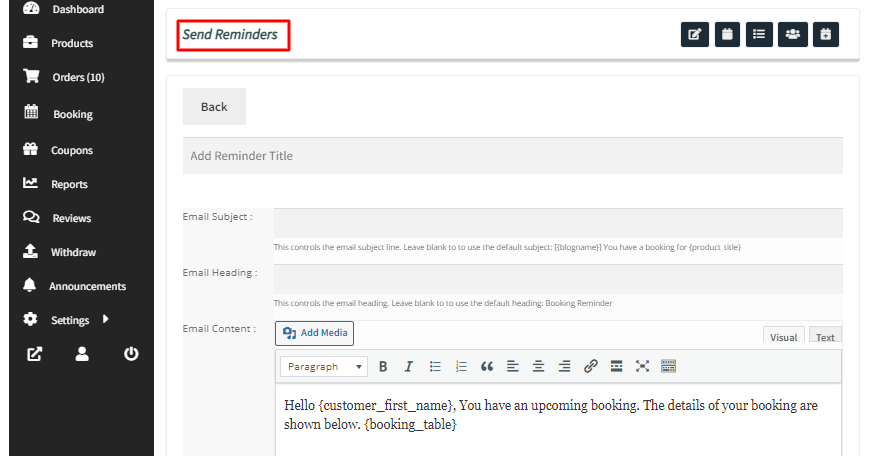
Task: Switch to the Visual editor tab
Action: tap(783, 336)
